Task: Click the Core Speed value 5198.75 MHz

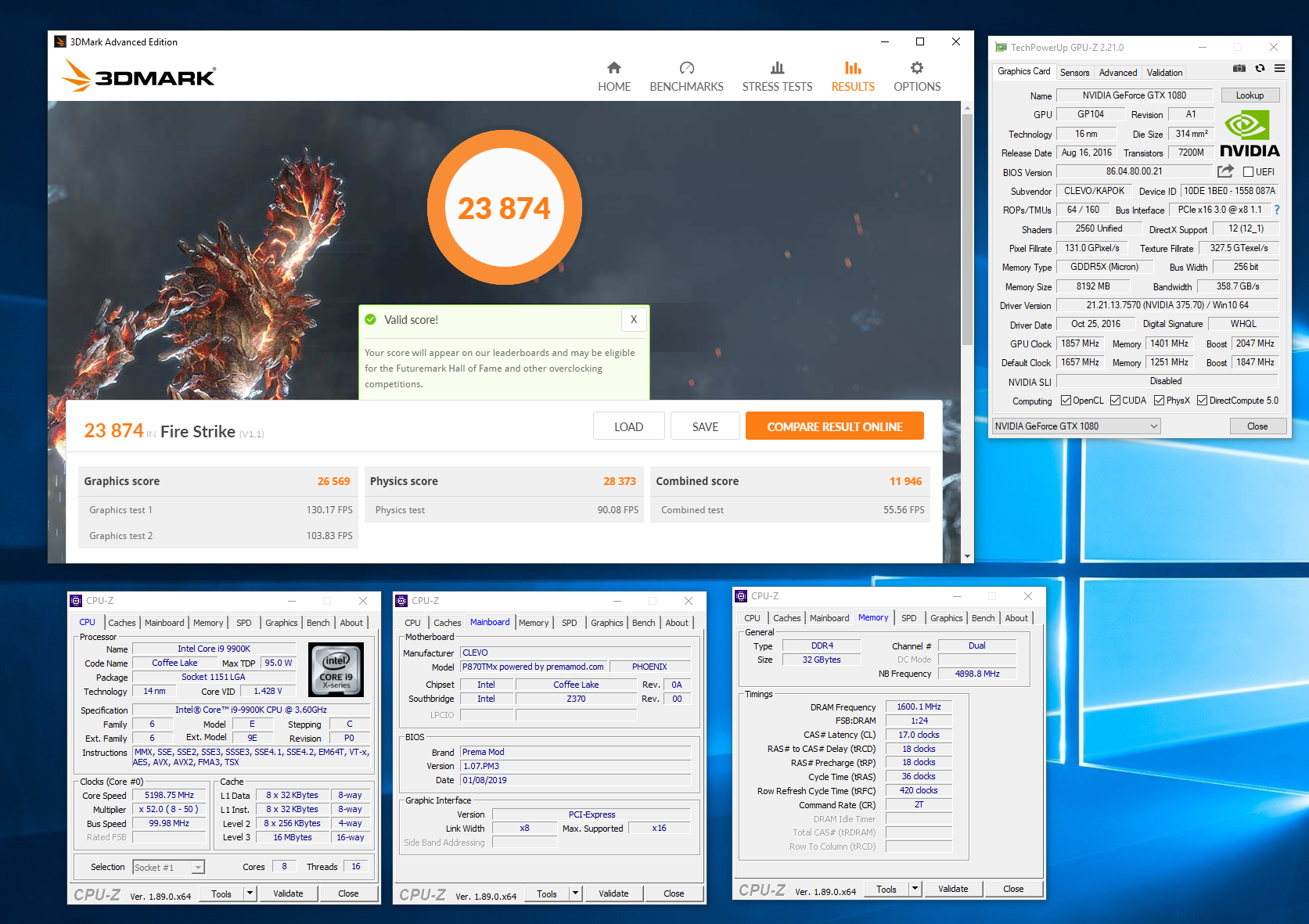Action: (169, 795)
